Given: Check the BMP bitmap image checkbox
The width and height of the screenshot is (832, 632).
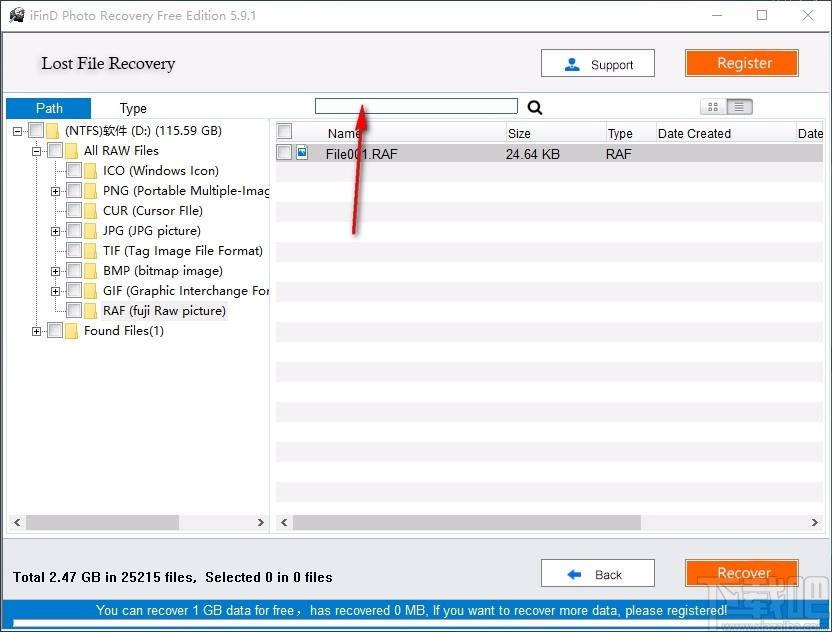Looking at the screenshot, I should click(x=74, y=270).
